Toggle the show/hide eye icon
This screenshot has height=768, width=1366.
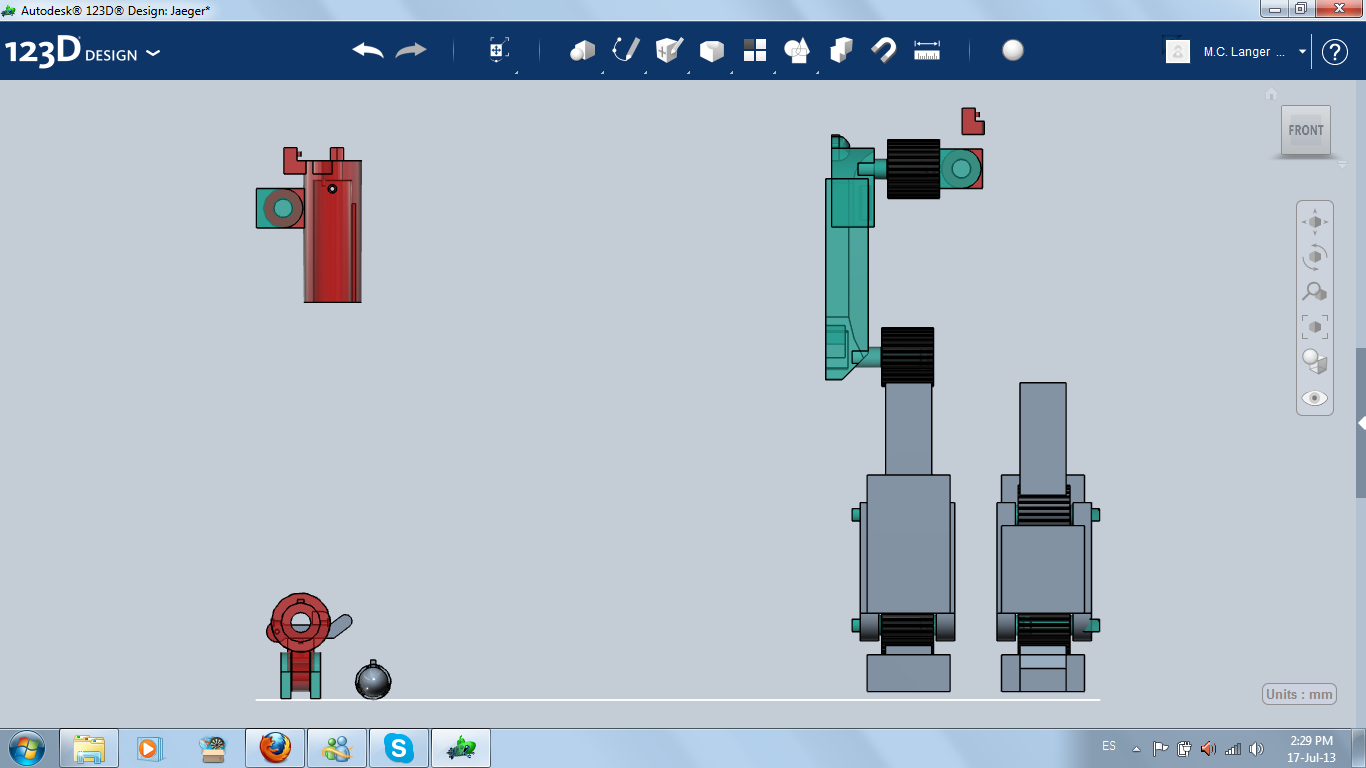point(1315,398)
